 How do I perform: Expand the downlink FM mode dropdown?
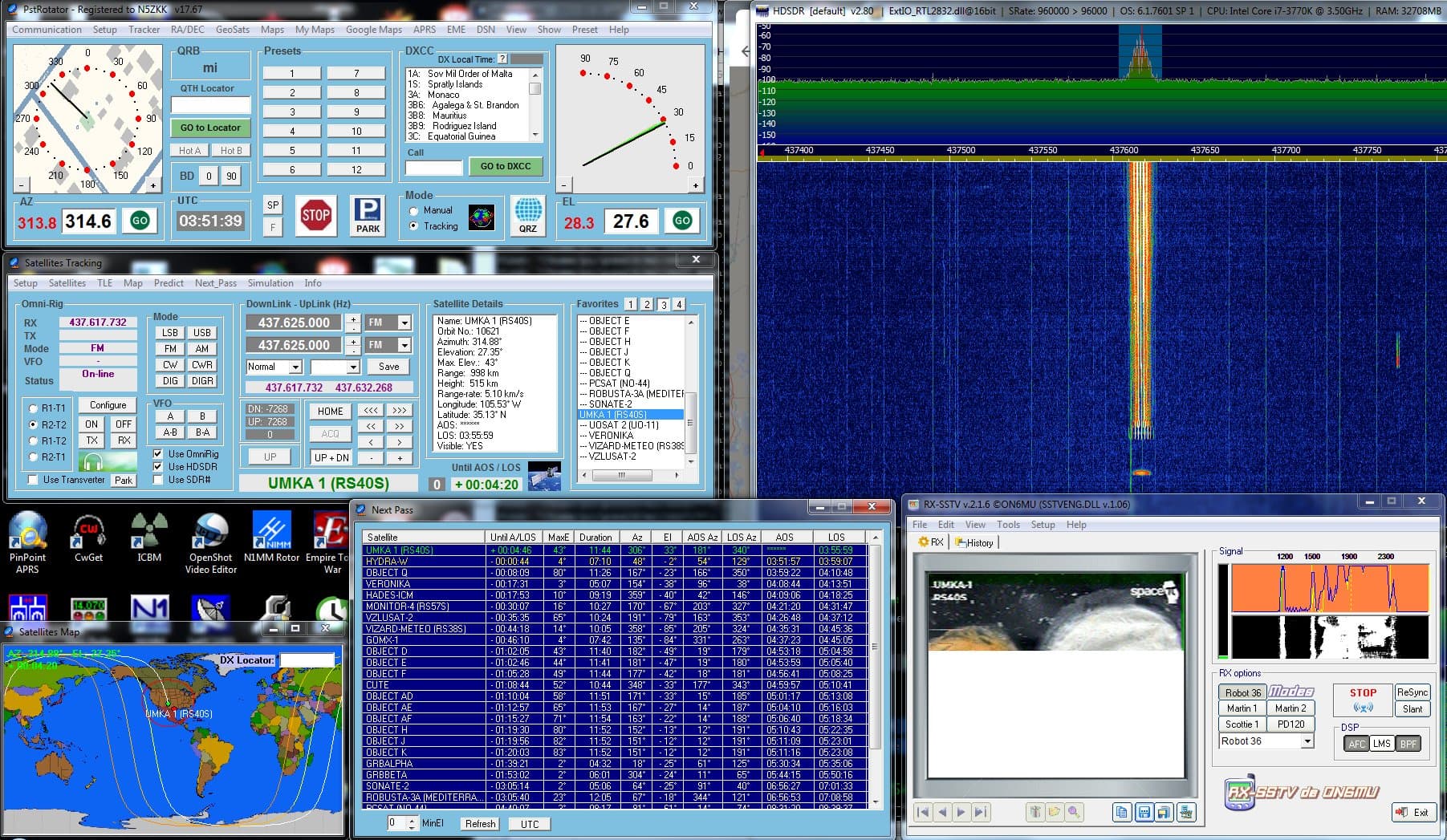tap(404, 323)
